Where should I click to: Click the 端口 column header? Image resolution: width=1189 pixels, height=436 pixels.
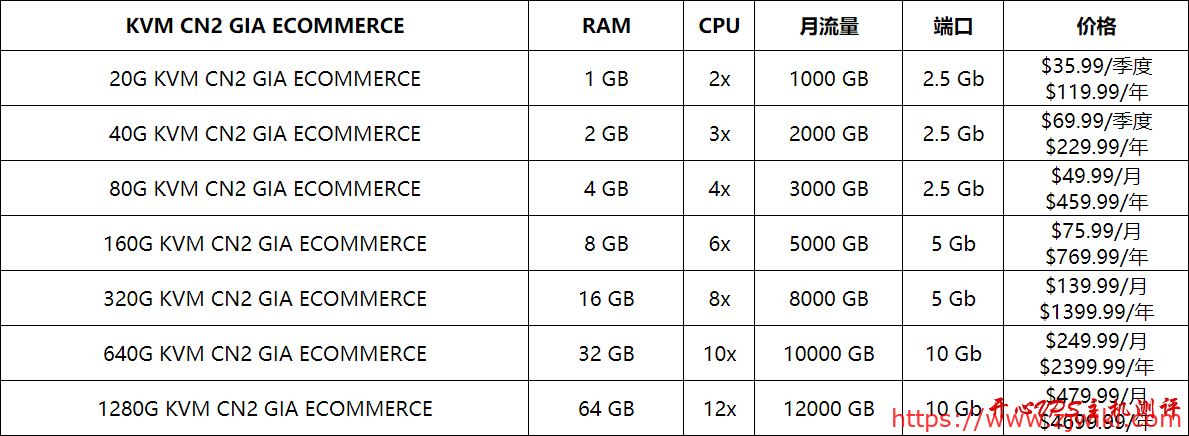pos(953,26)
